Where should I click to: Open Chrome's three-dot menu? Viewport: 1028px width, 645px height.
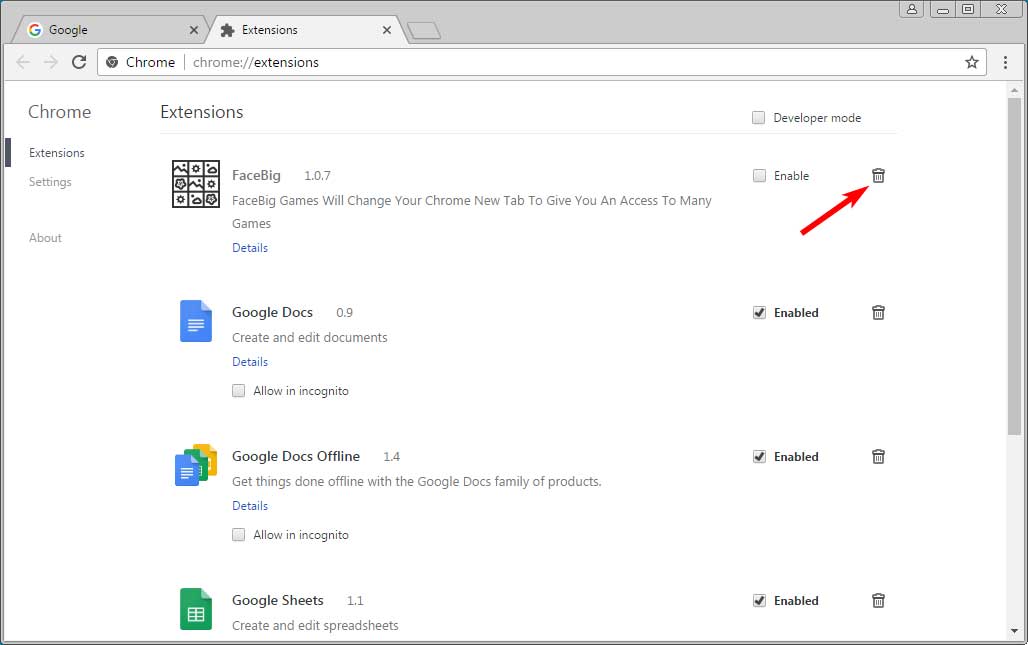[1006, 62]
